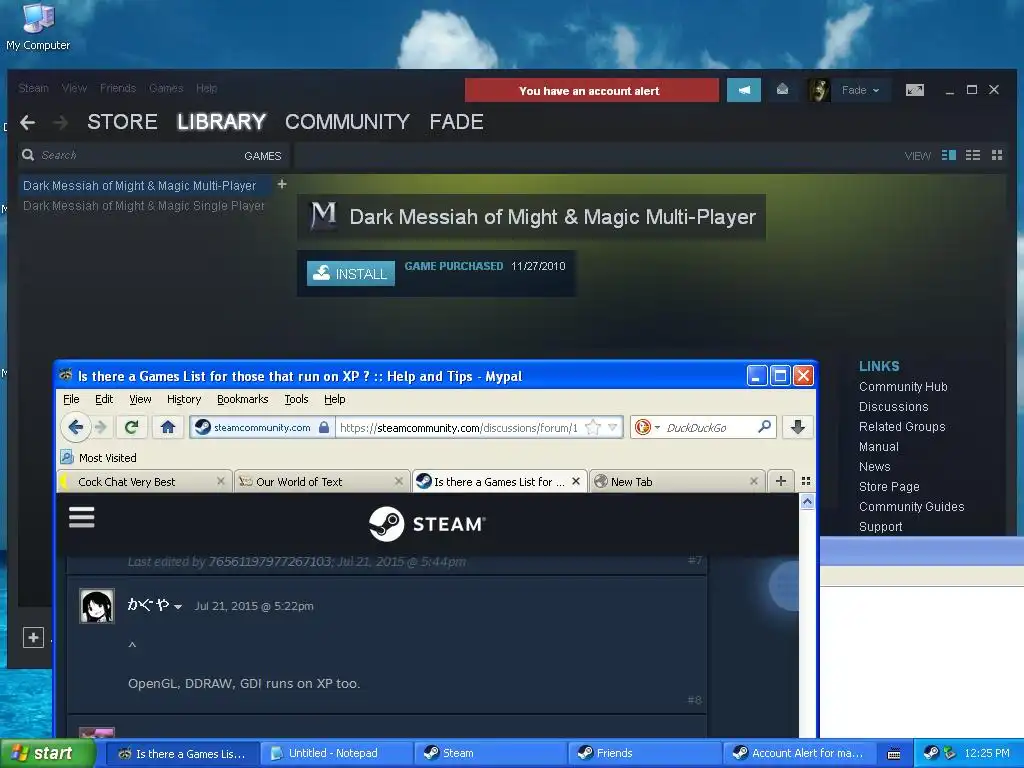Open the Friends menu in Steam client
Screen dimensions: 1024x768
click(x=118, y=88)
